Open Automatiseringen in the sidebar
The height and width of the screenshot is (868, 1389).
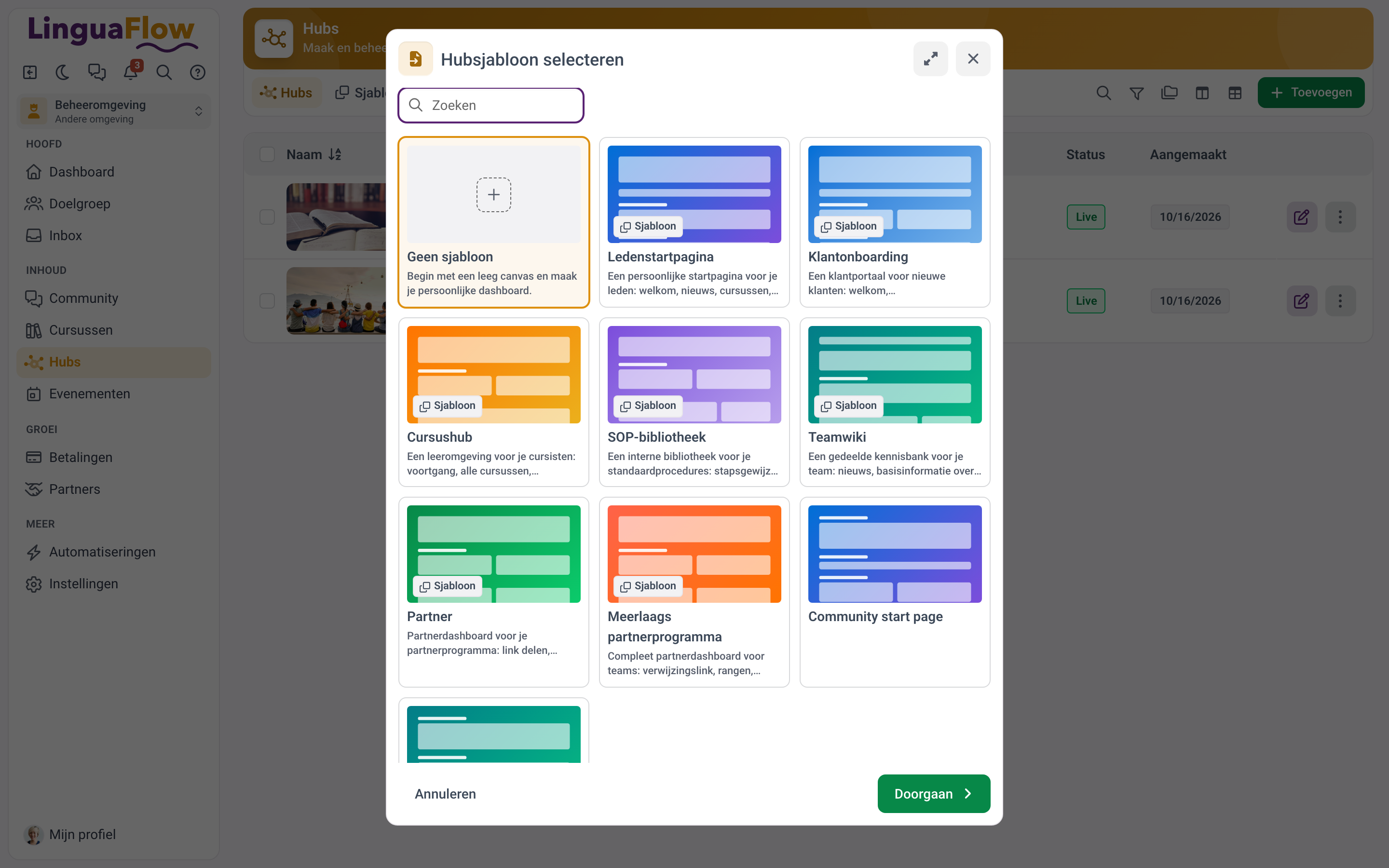pos(114,552)
